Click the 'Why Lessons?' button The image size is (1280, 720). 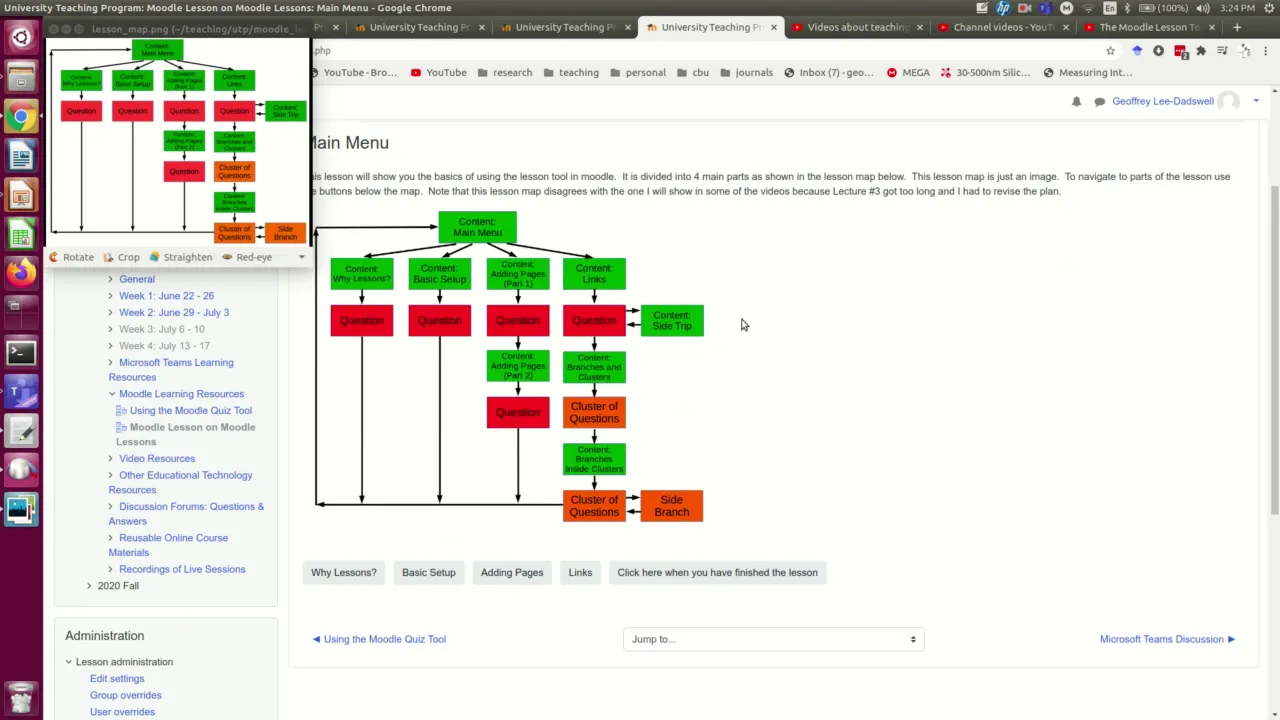coord(344,573)
